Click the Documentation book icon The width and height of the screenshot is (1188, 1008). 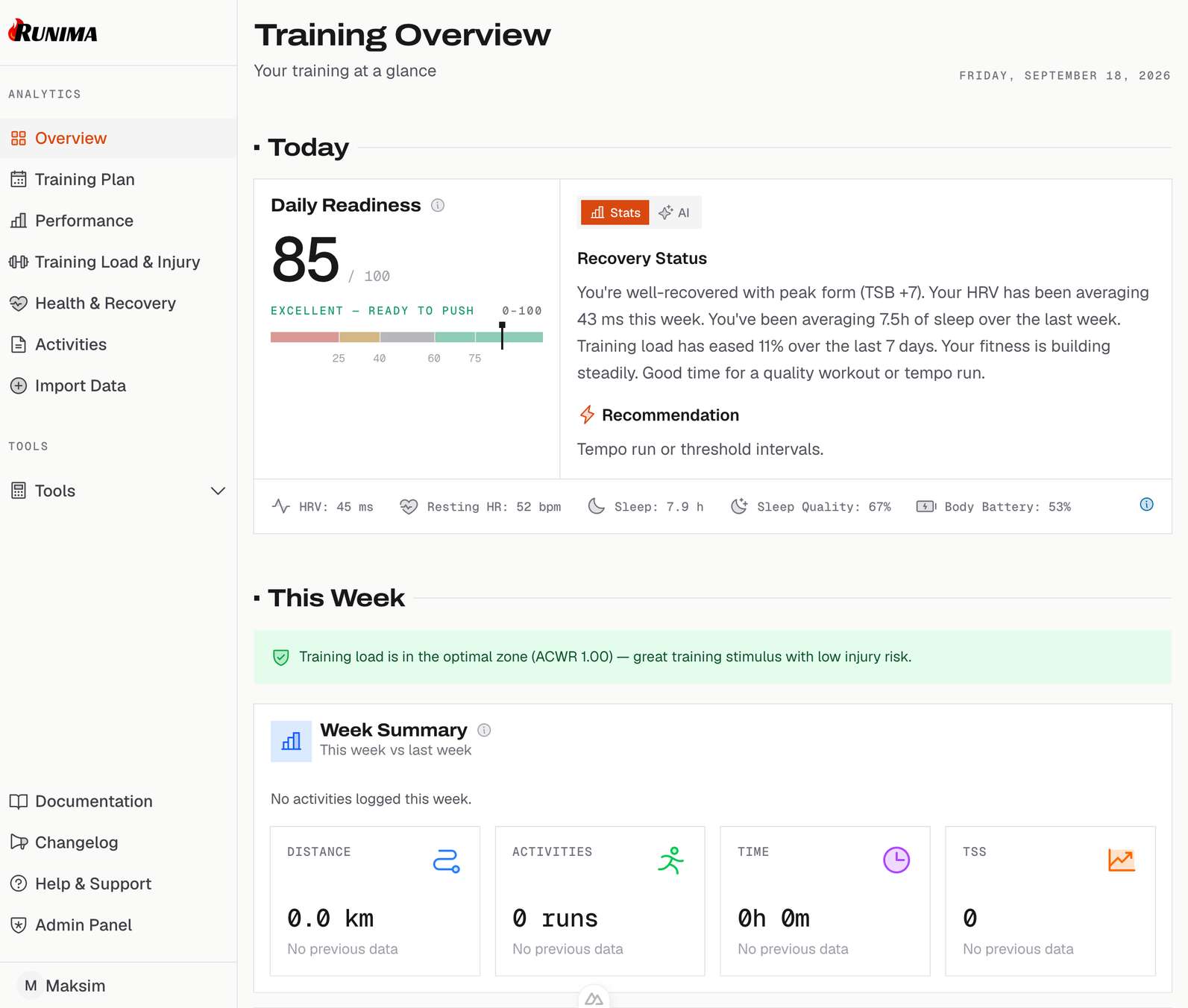(x=19, y=801)
